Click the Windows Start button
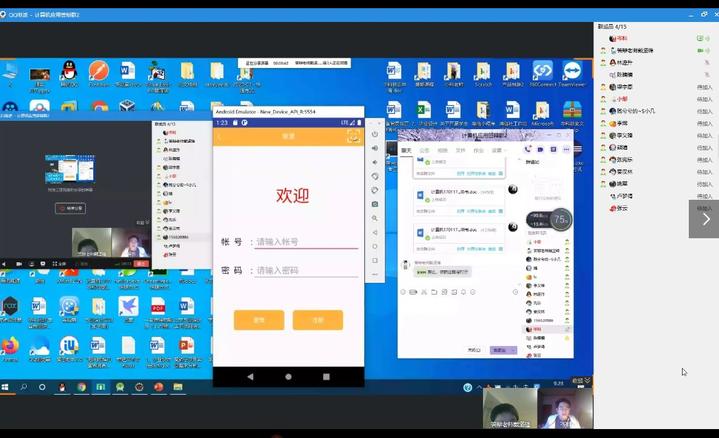 coord(8,386)
